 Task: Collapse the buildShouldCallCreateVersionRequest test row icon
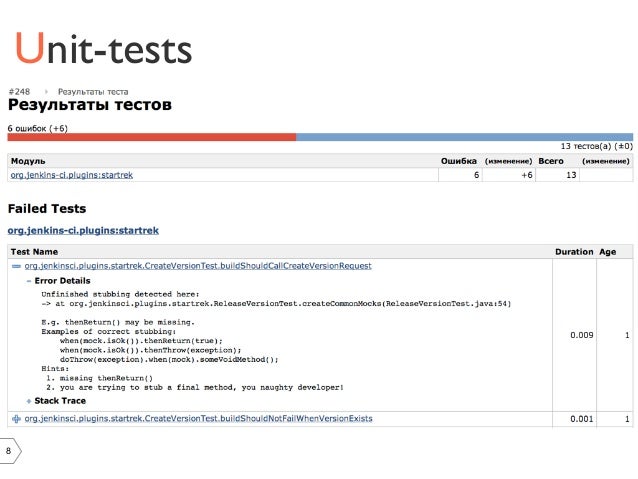(x=16, y=266)
